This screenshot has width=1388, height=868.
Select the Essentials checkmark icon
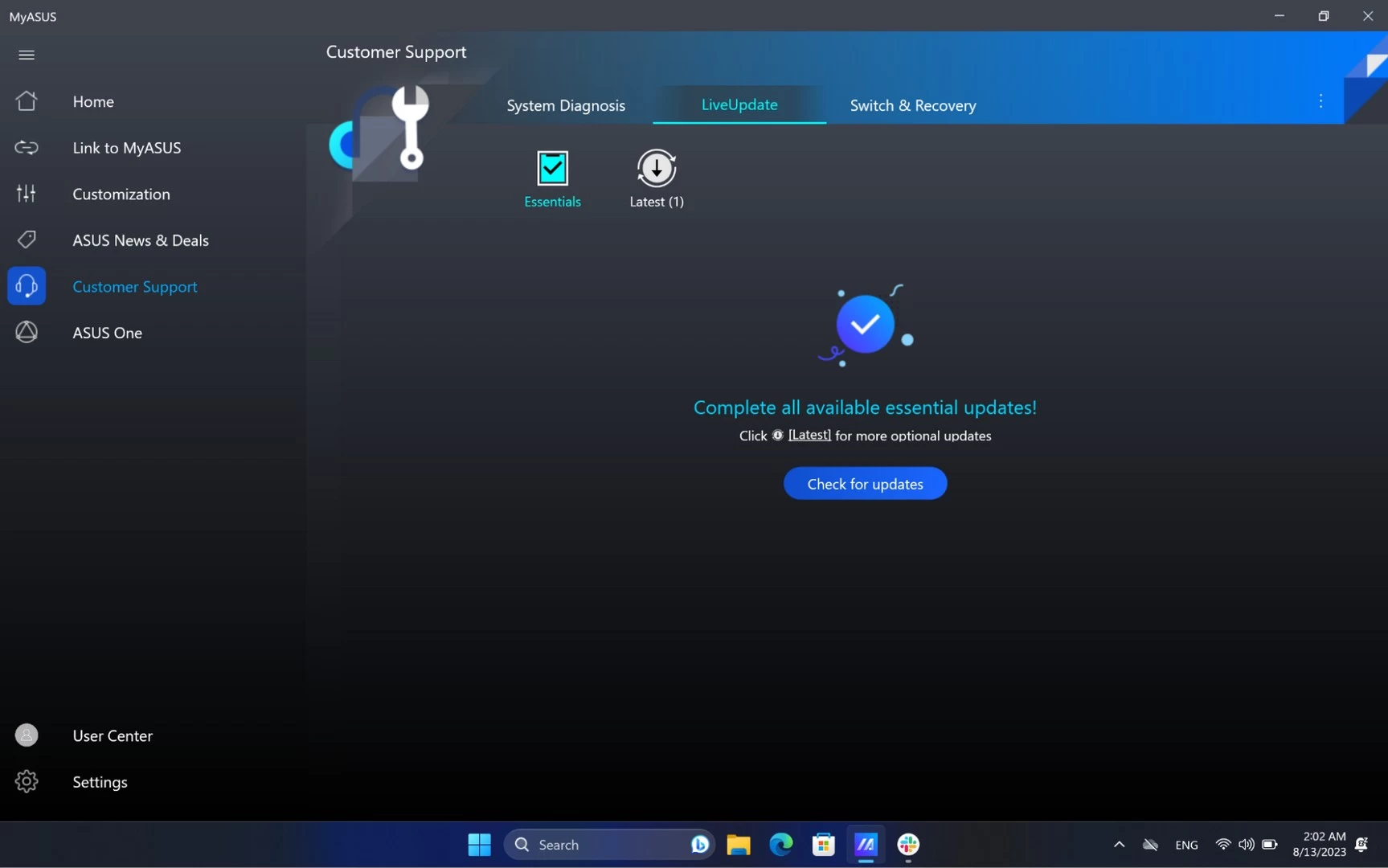click(552, 168)
